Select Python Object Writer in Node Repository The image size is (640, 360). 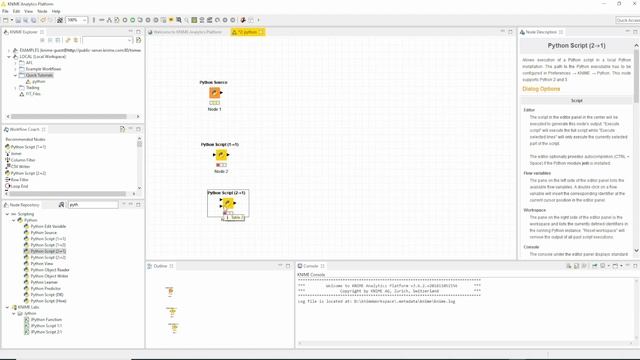(x=49, y=276)
